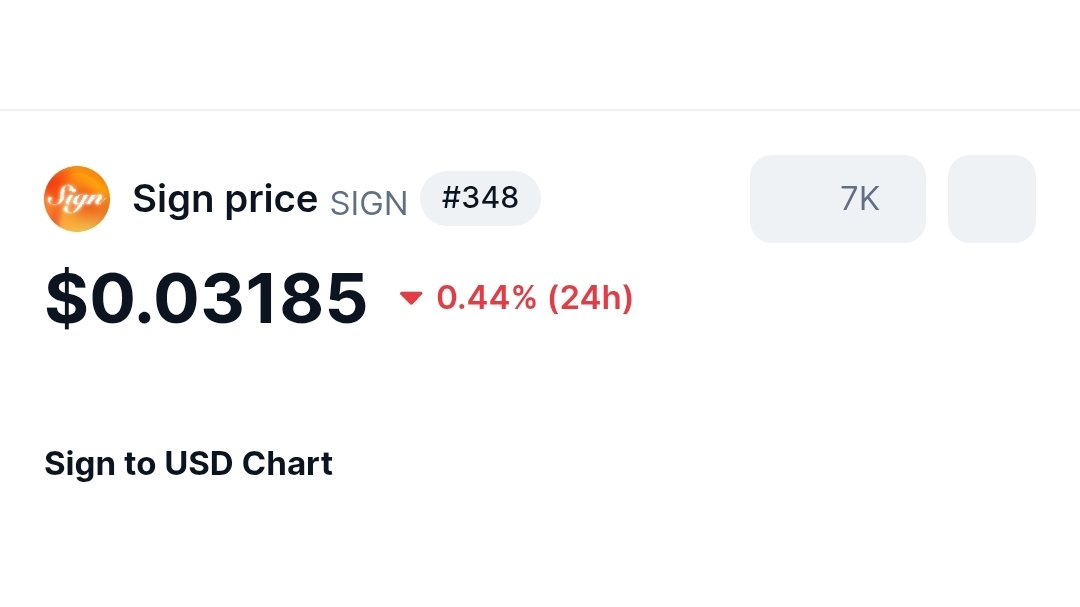Click the "Sign to USD Chart" heading

pos(188,464)
